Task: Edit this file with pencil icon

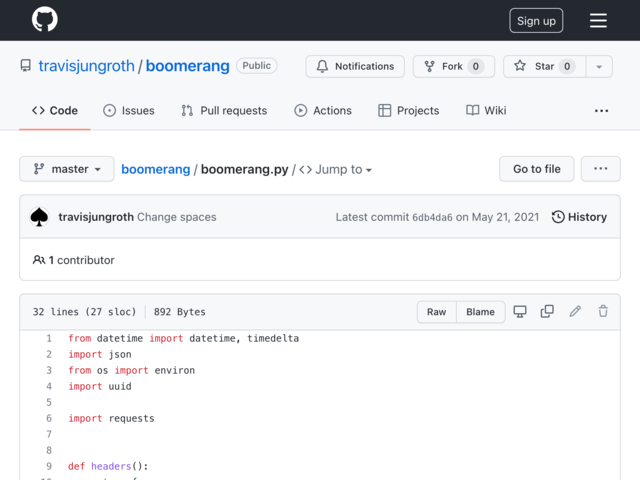Action: coord(575,311)
